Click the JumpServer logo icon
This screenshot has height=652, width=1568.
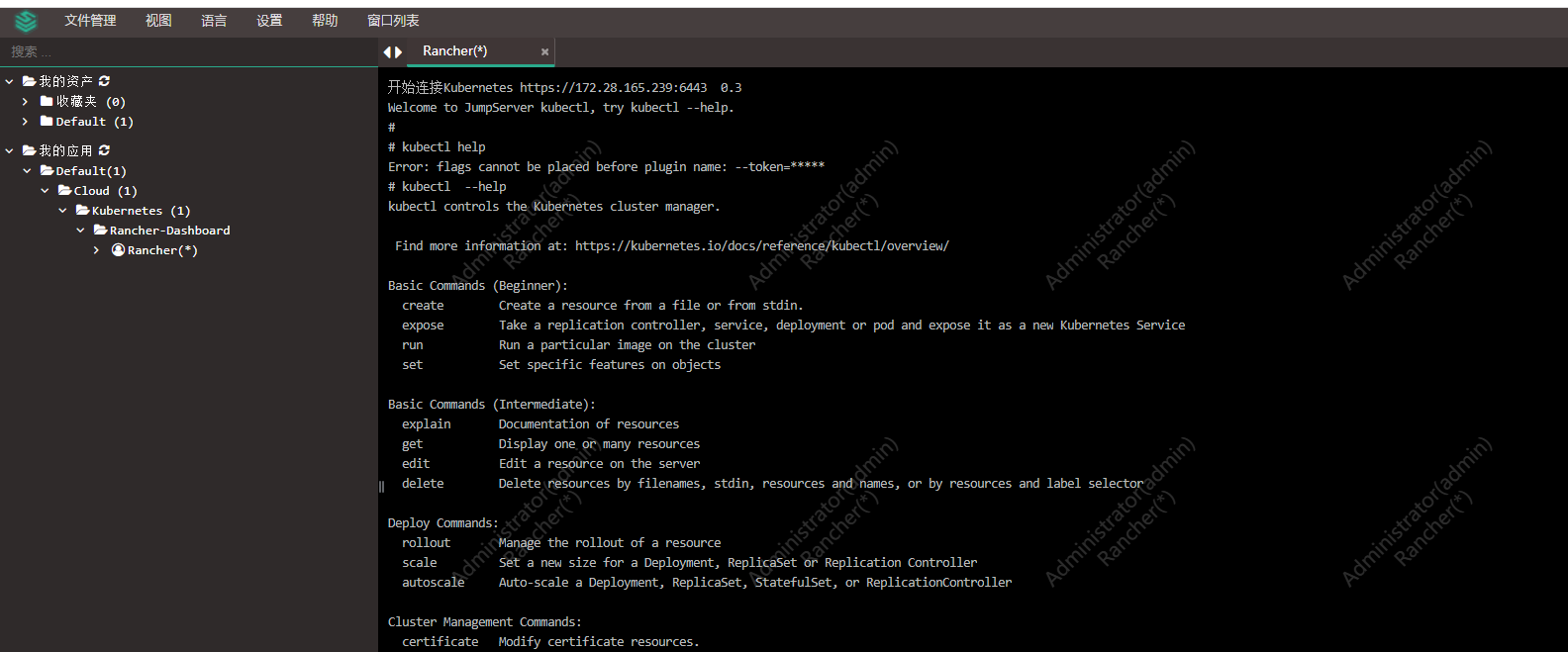[x=26, y=21]
